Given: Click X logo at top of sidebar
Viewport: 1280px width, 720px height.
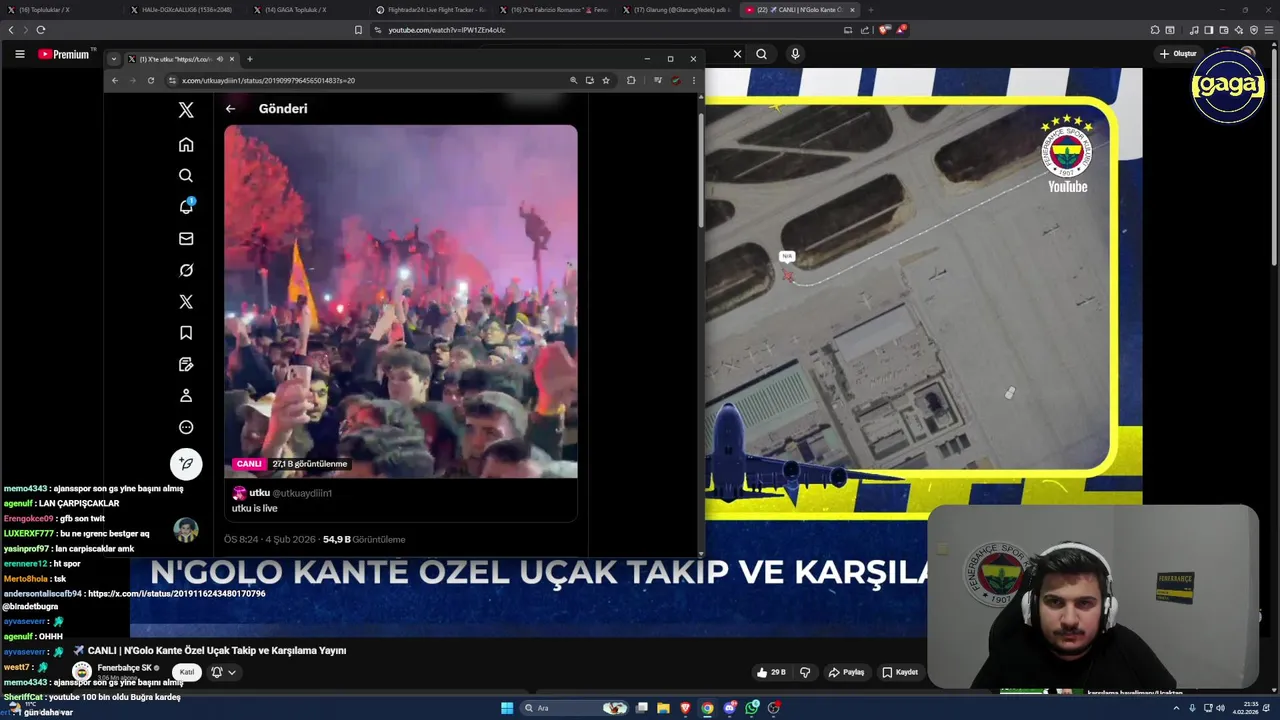Looking at the screenshot, I should click(x=186, y=111).
